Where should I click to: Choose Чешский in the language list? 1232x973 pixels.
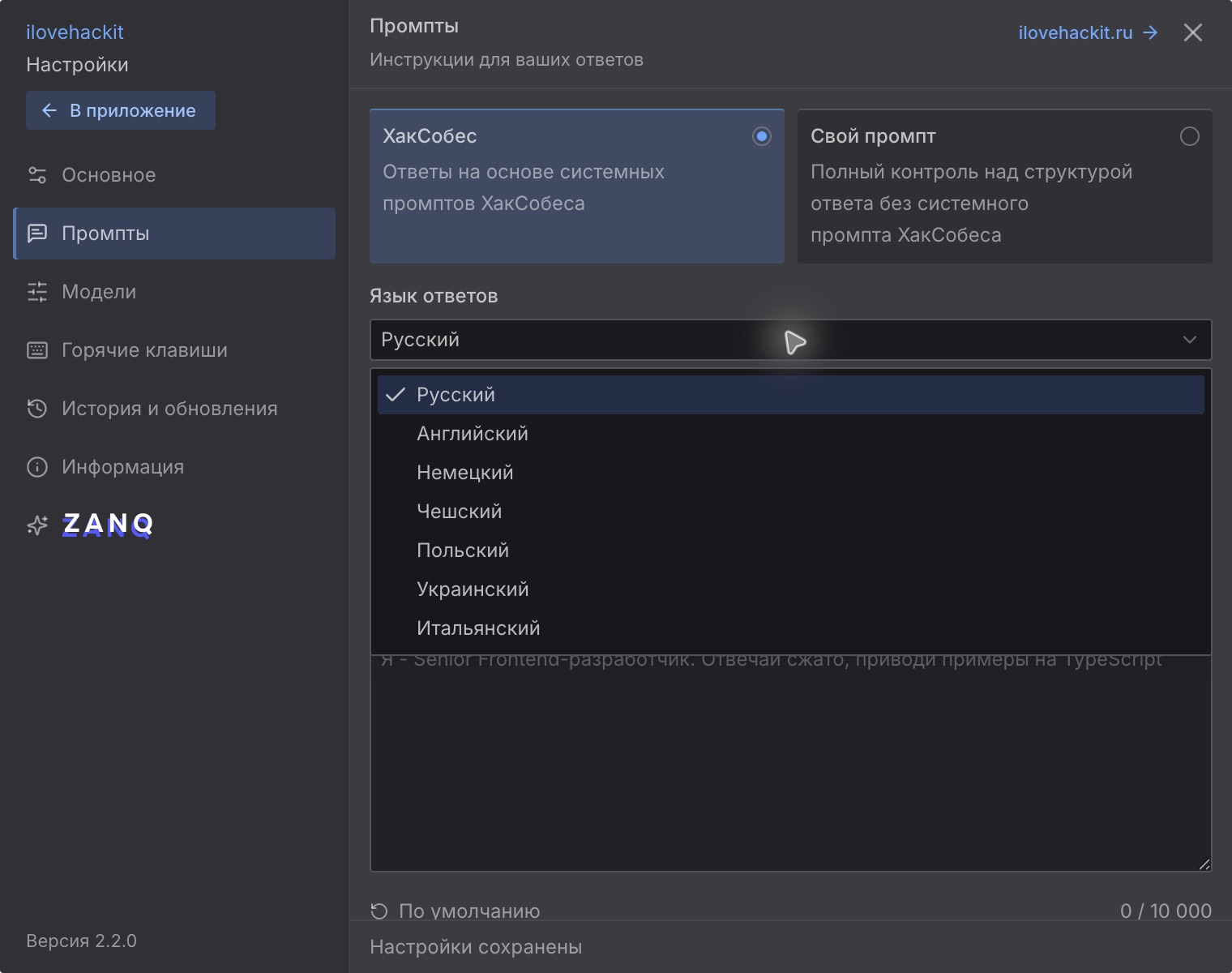pos(791,512)
